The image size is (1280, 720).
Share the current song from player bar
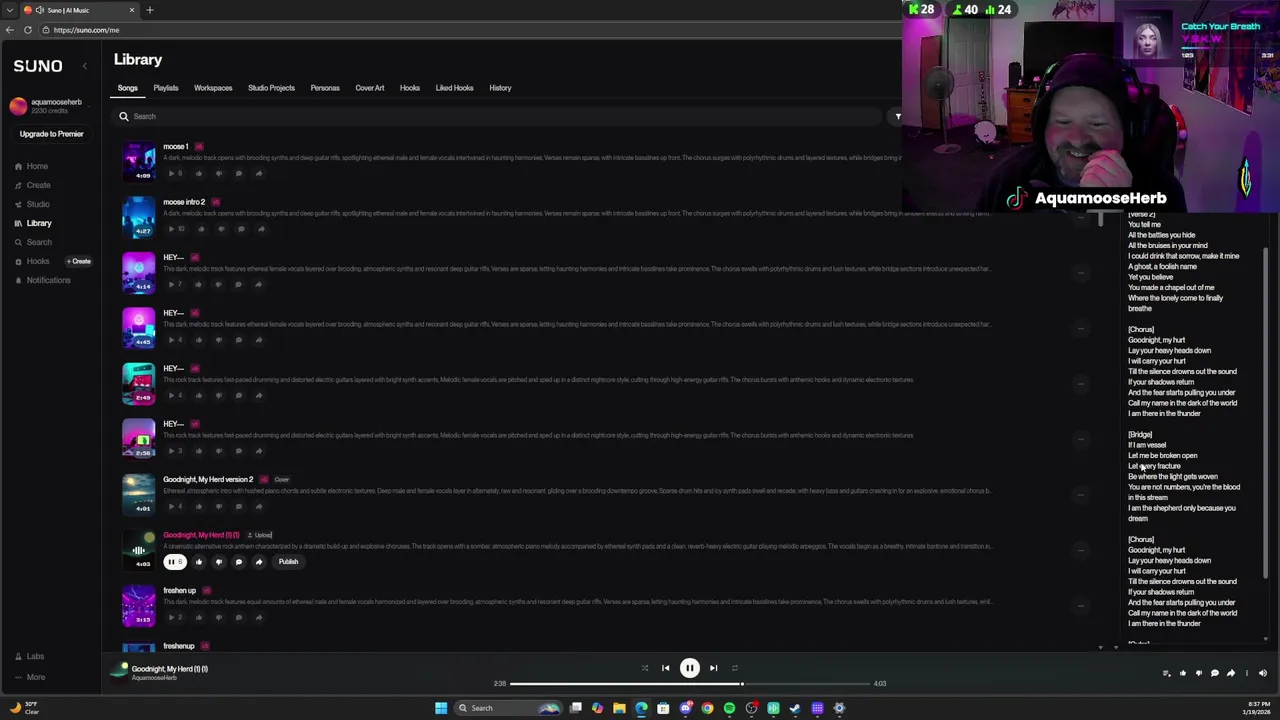click(x=1230, y=673)
